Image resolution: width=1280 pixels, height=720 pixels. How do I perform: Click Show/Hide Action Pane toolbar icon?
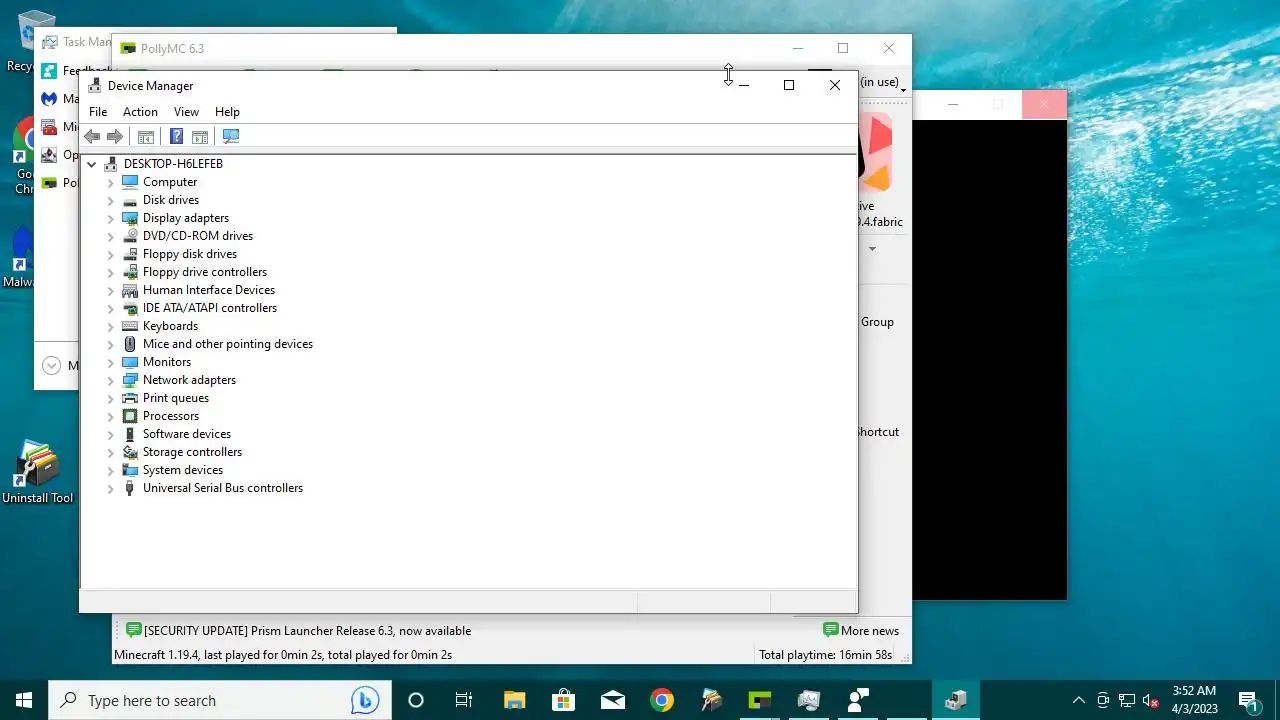coord(200,136)
